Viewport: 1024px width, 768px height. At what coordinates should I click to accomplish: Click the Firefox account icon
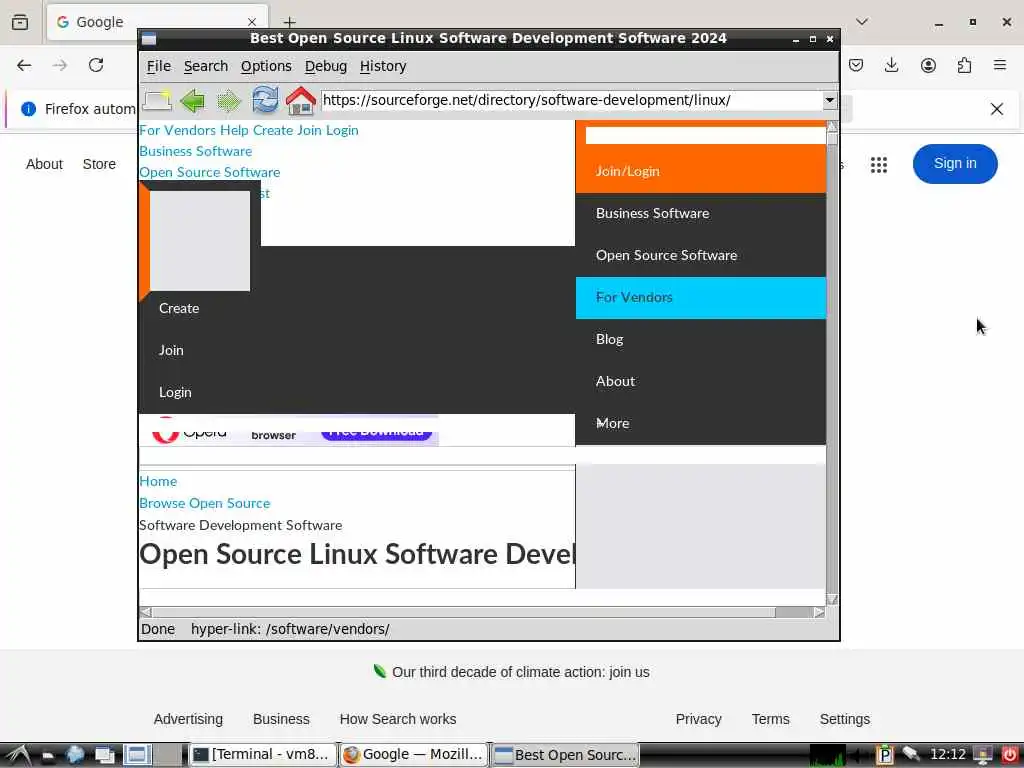coord(928,65)
